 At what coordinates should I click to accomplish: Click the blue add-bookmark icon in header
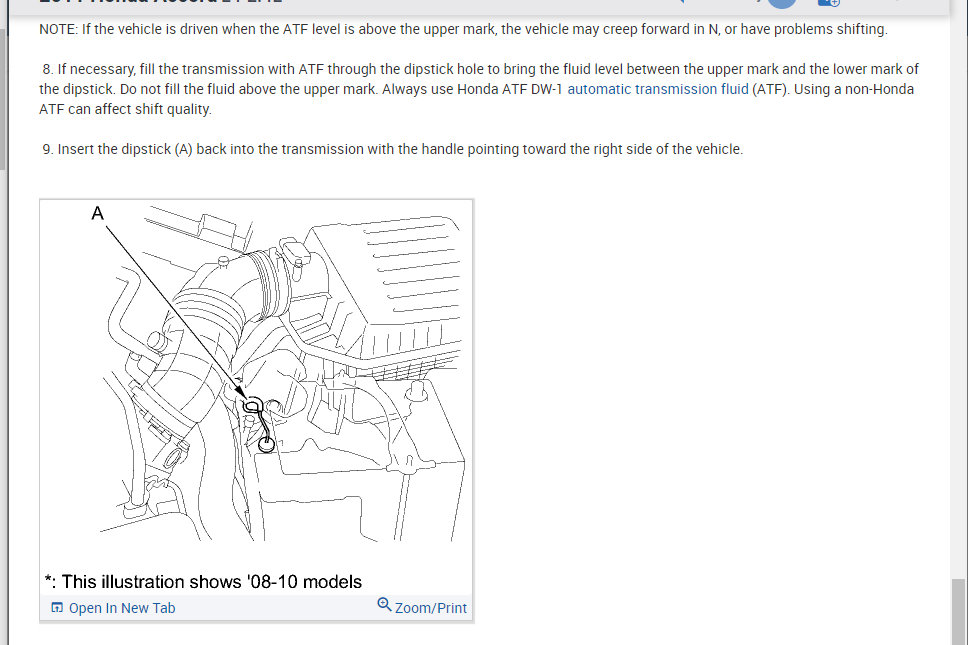click(x=828, y=2)
